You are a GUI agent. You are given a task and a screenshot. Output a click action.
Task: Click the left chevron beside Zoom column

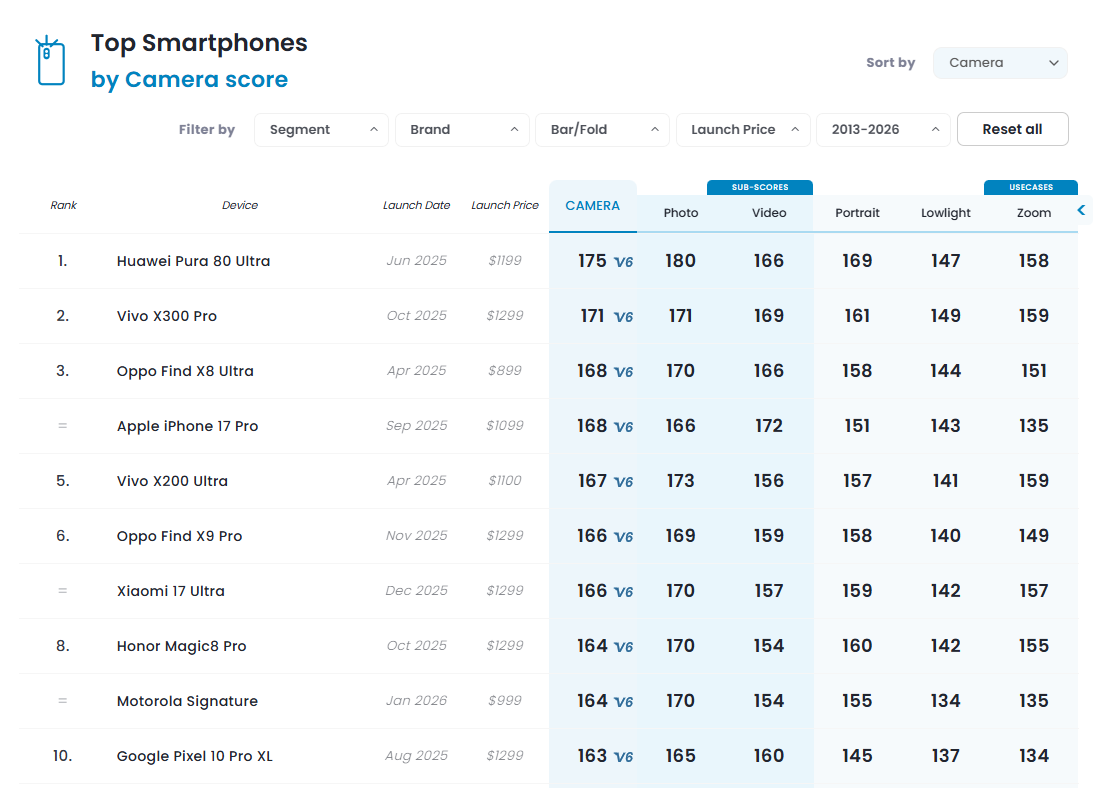point(1081,210)
